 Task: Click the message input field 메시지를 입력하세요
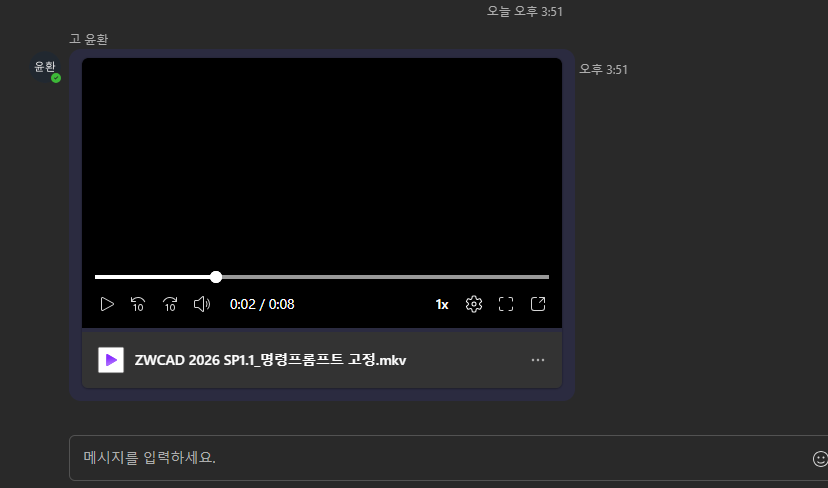[x=448, y=458]
